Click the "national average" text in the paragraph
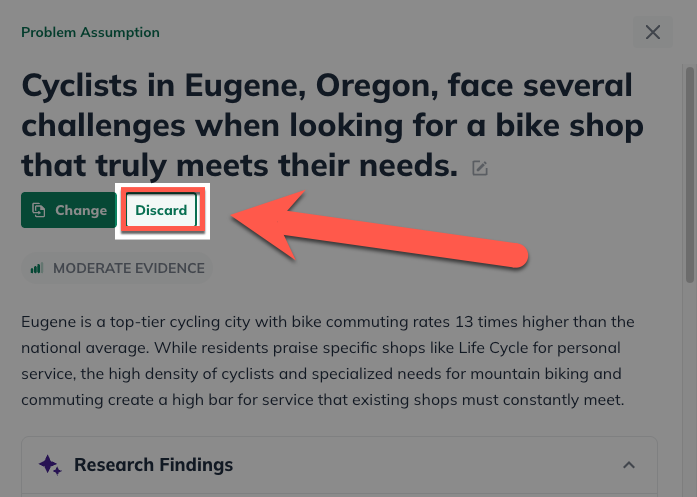This screenshot has height=497, width=697. tap(81, 348)
